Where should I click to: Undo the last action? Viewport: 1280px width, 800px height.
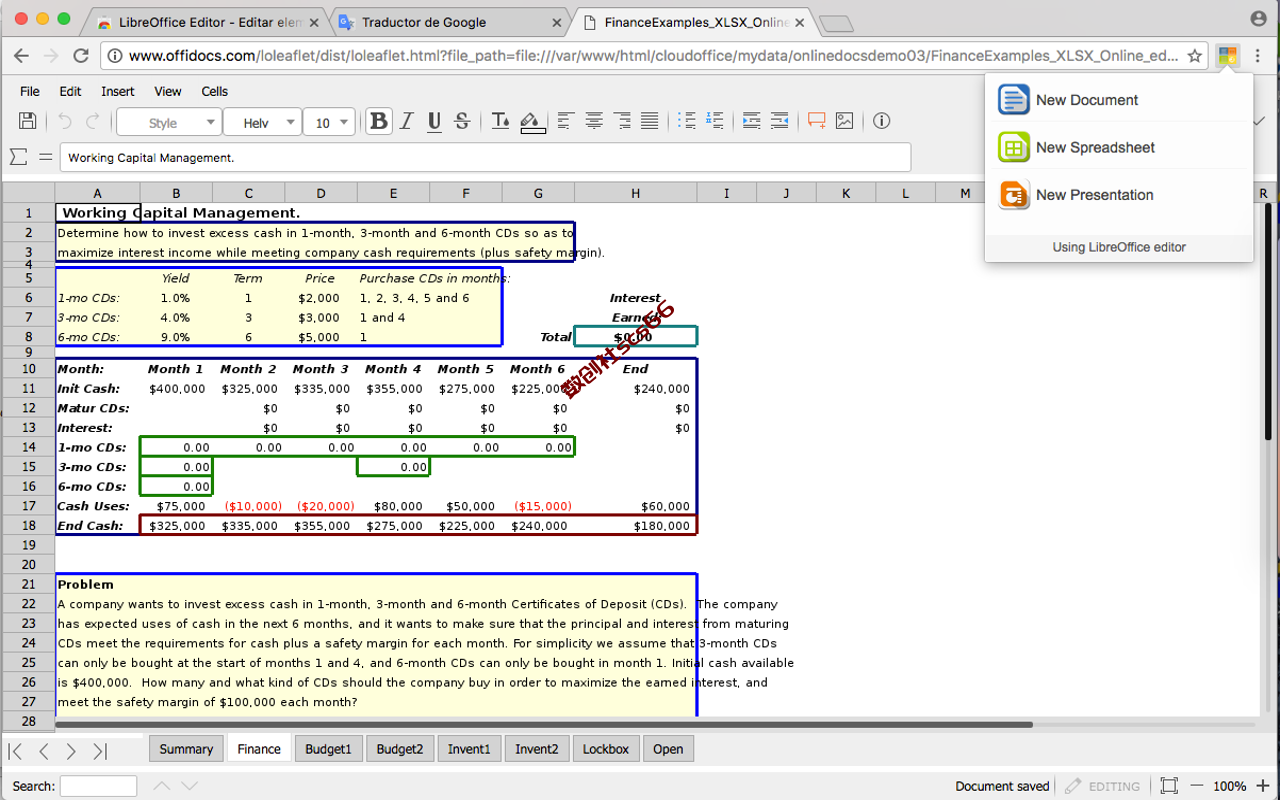[65, 121]
